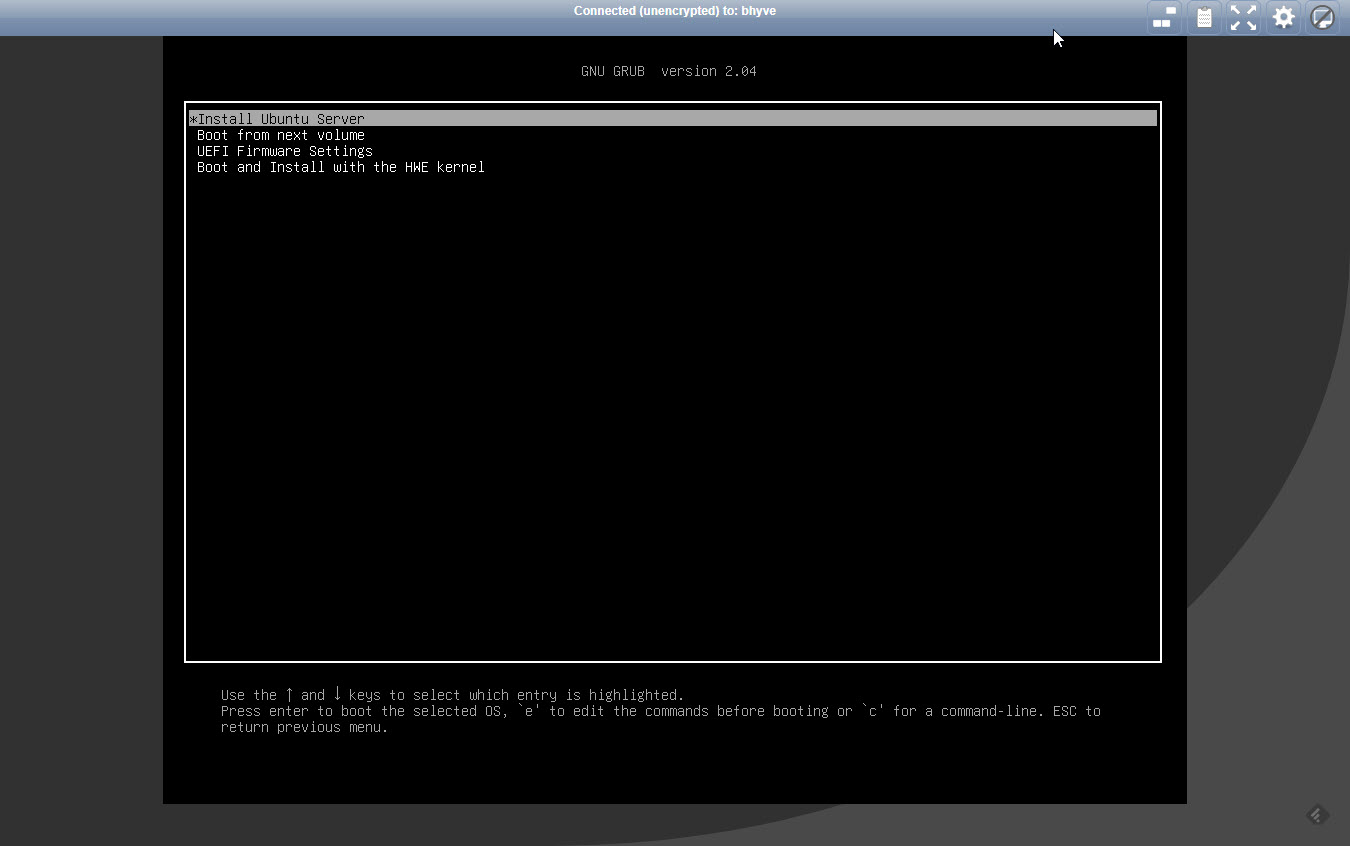Click the 'Press enter to boot the selected OS' line
Image resolution: width=1350 pixels, height=846 pixels.
coord(660,711)
